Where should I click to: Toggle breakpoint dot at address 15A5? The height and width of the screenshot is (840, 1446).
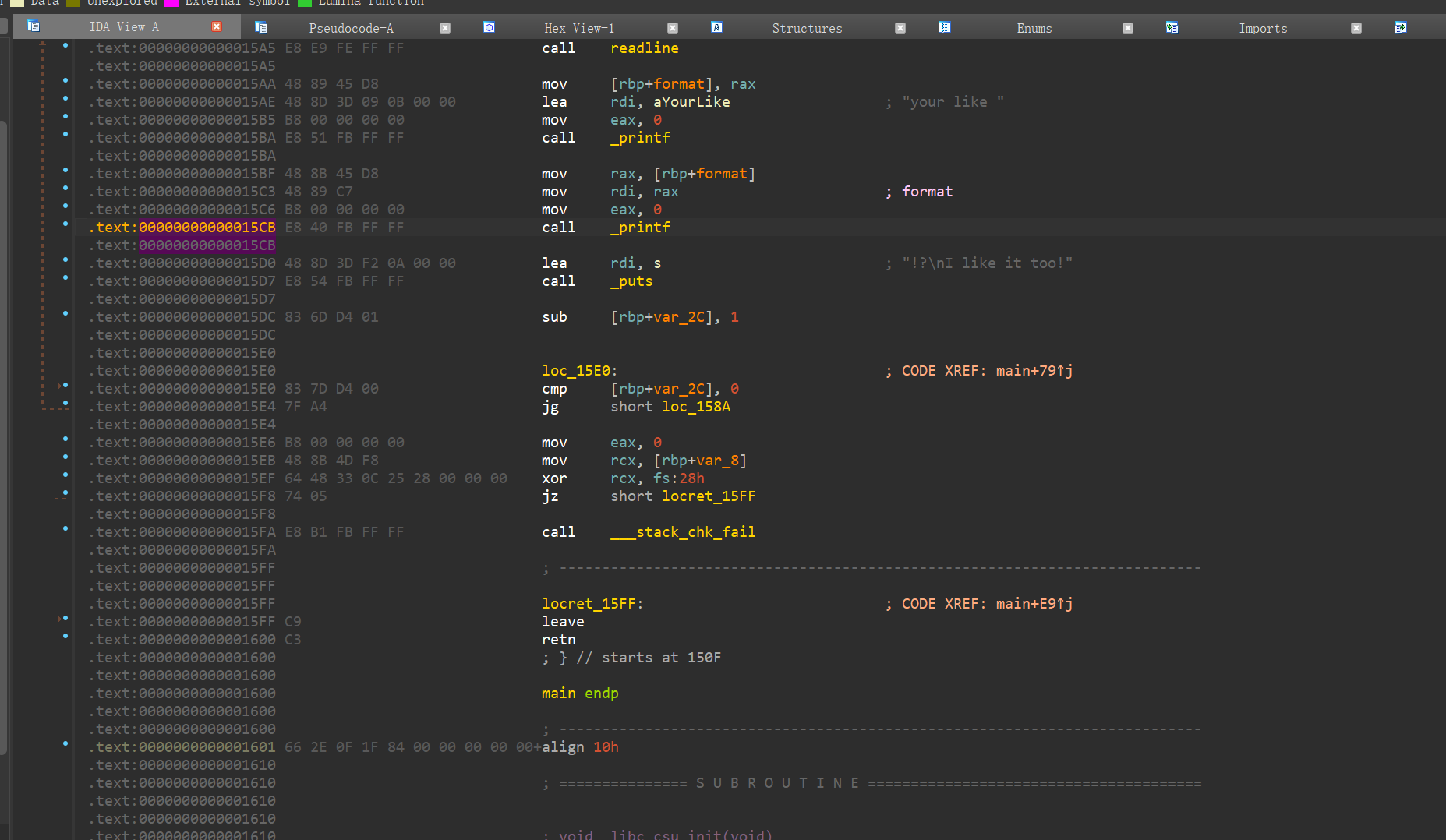65,45
